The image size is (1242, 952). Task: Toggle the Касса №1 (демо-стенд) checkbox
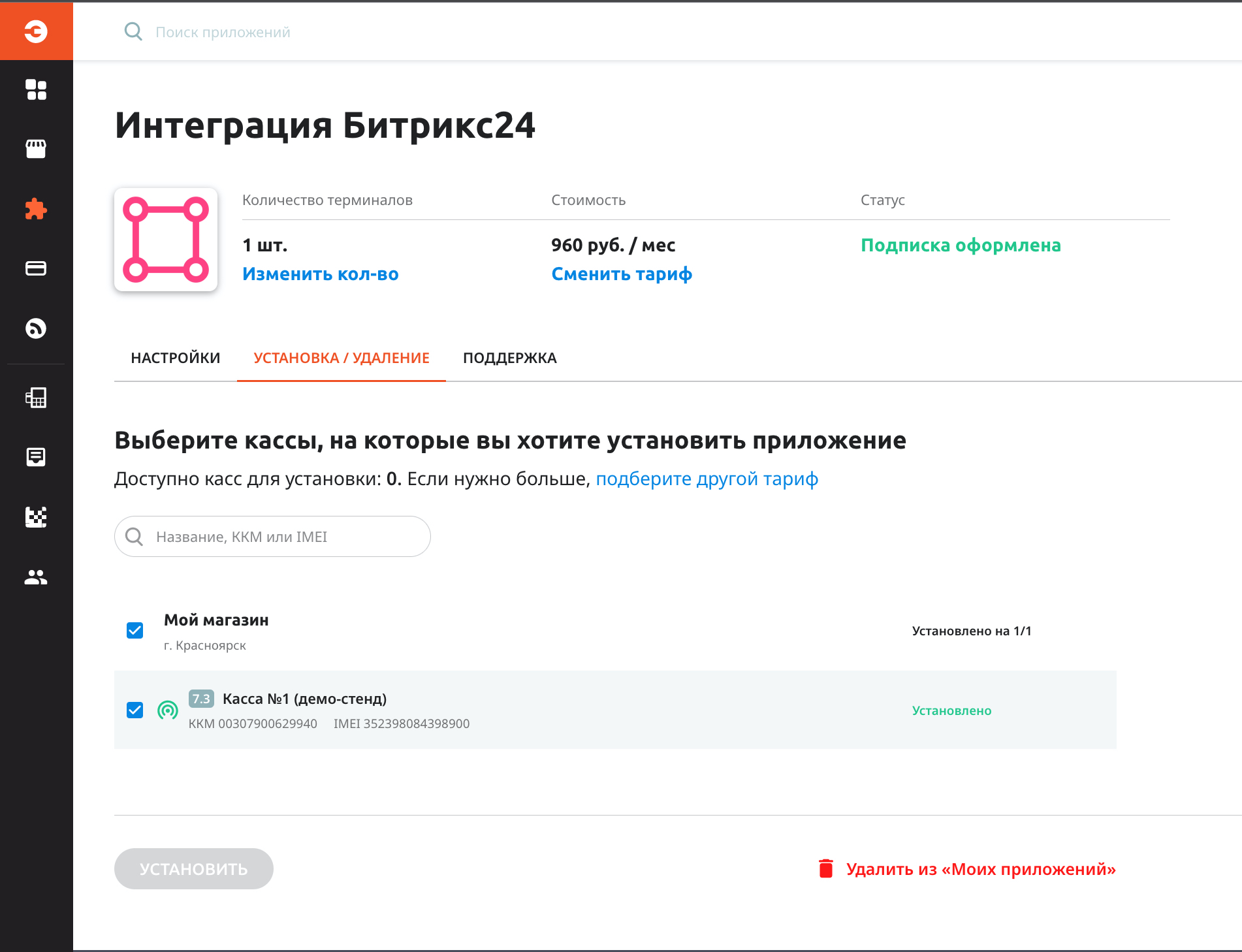[135, 710]
